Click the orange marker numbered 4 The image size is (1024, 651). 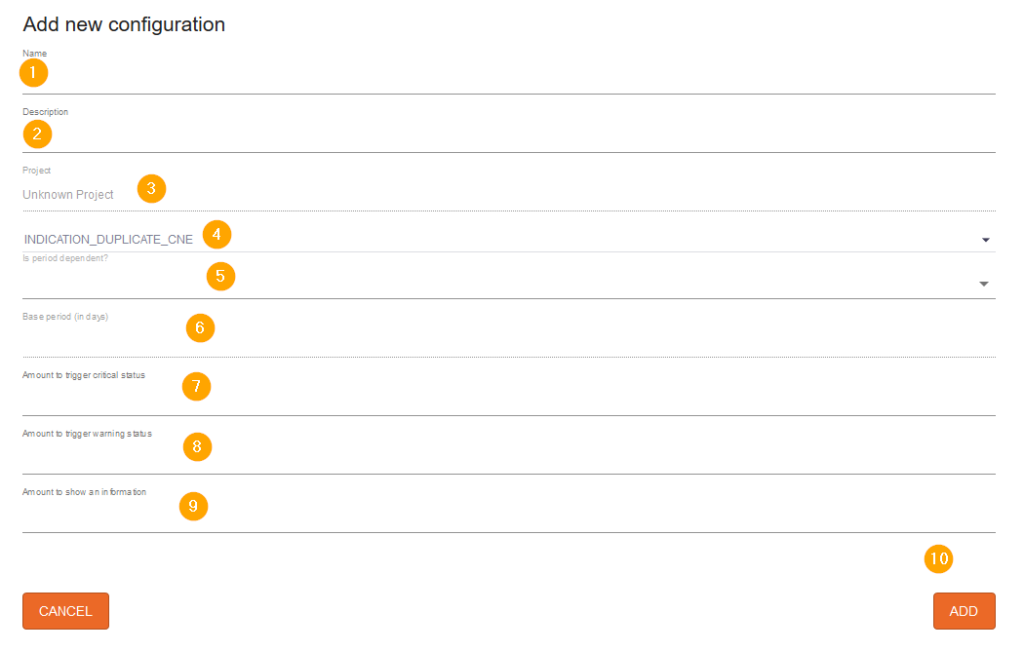[217, 234]
